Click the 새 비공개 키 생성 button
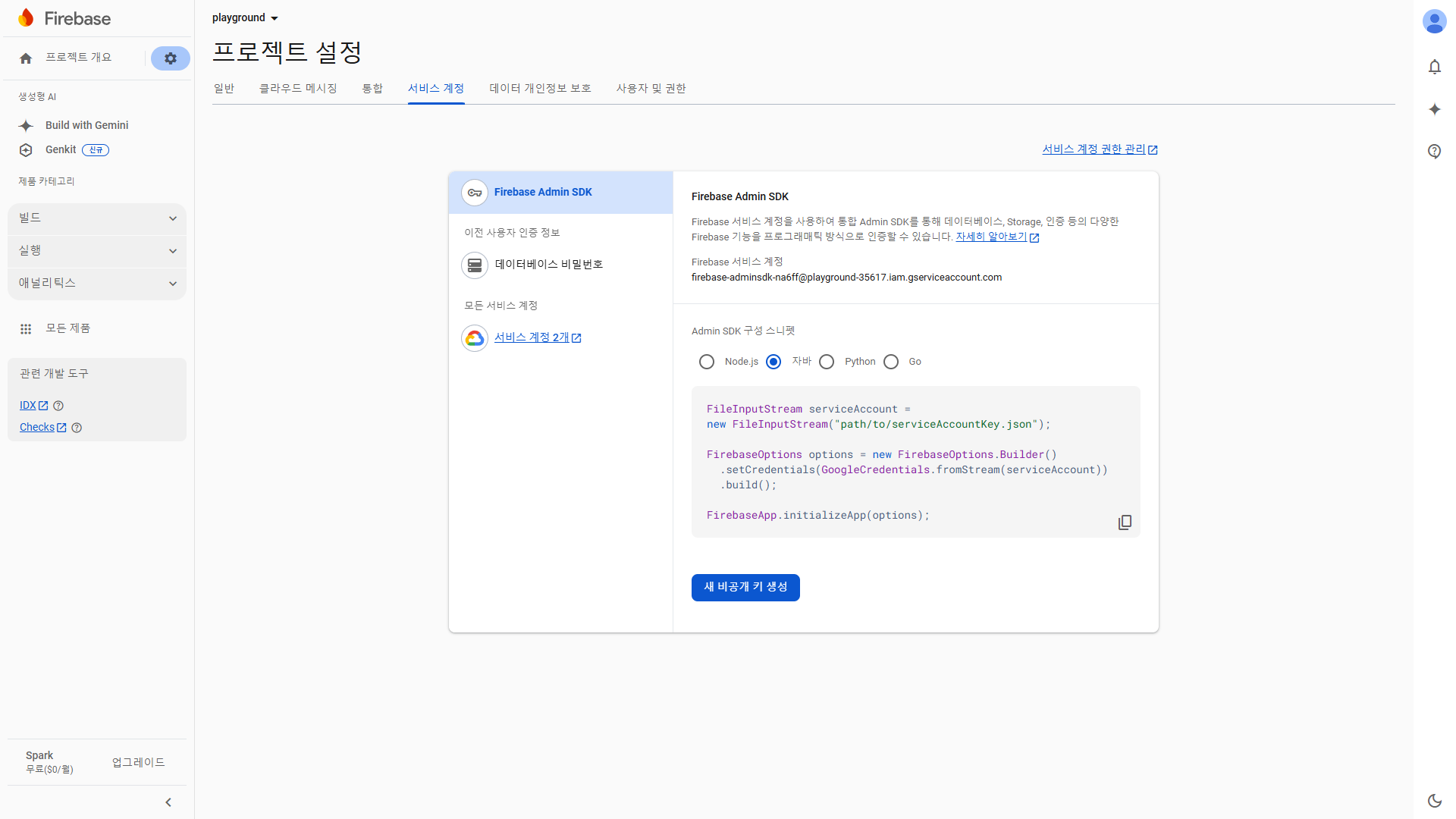This screenshot has width=1456, height=819. click(745, 587)
